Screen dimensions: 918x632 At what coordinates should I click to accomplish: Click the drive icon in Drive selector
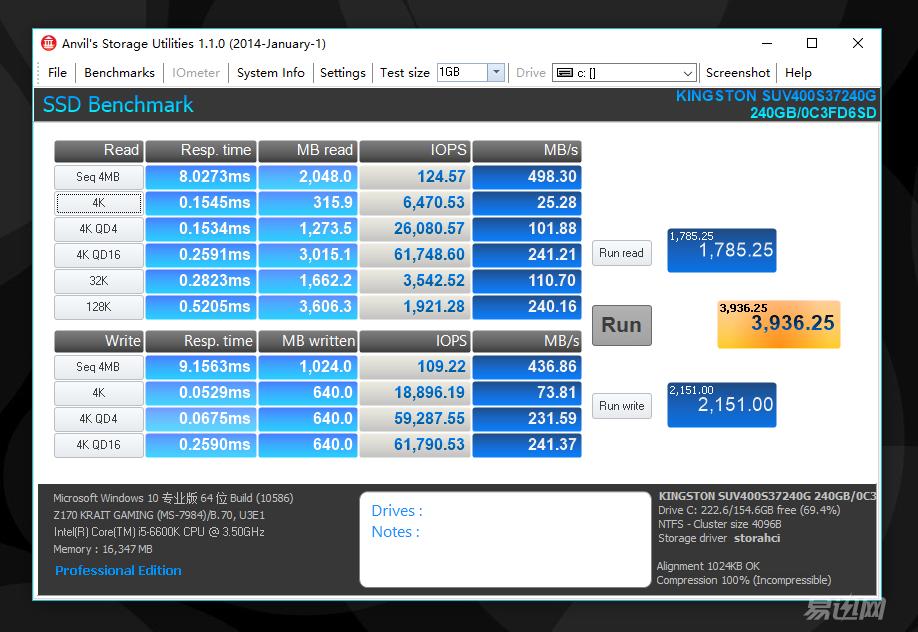coord(565,73)
